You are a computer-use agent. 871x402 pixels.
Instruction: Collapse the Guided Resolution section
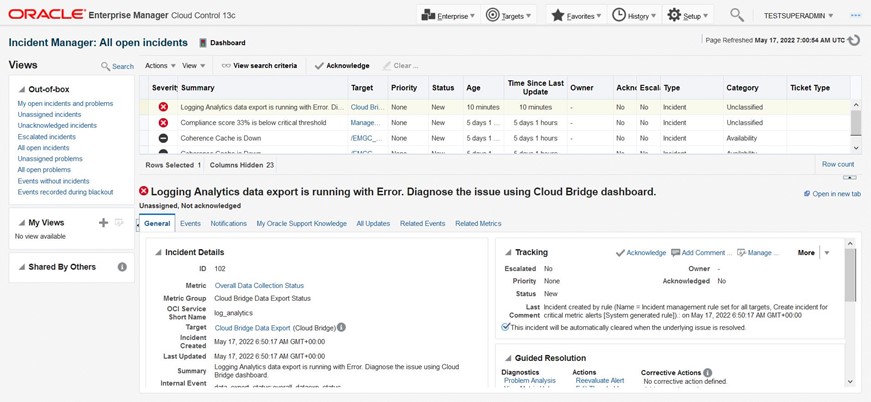508,359
